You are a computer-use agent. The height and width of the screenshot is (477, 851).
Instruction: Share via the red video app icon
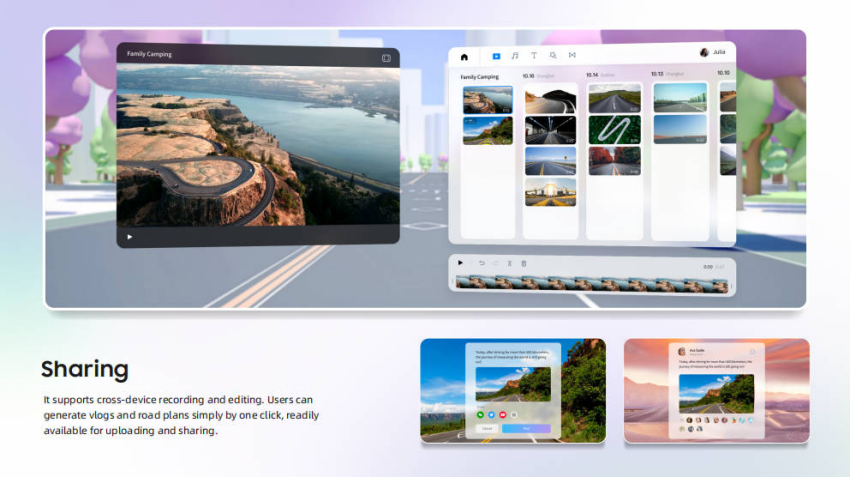[503, 415]
